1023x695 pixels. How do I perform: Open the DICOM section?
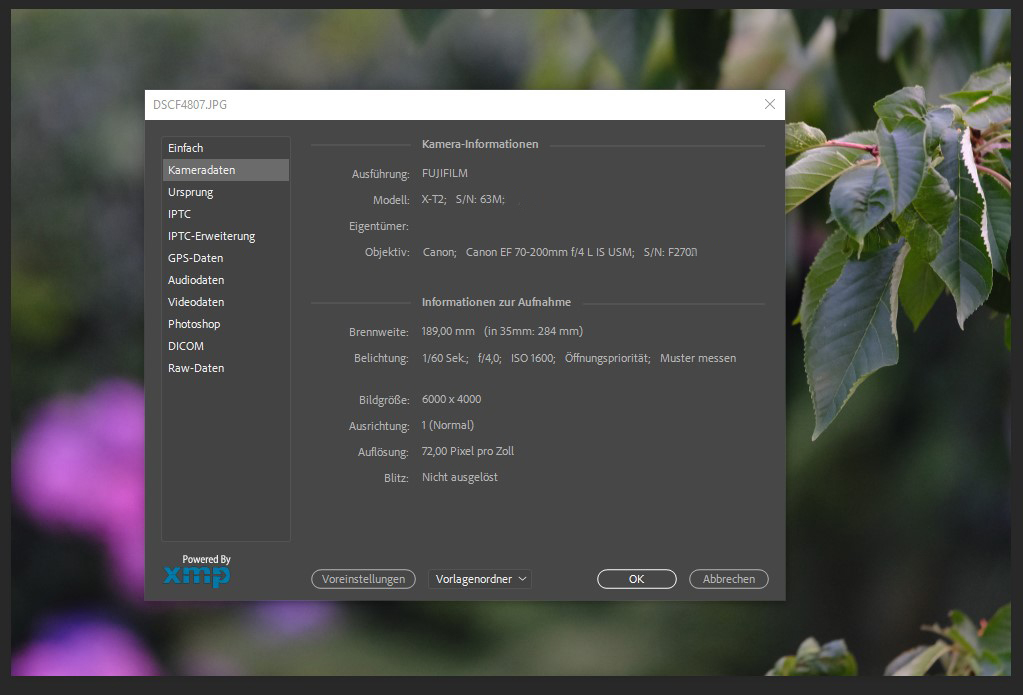tap(225, 346)
